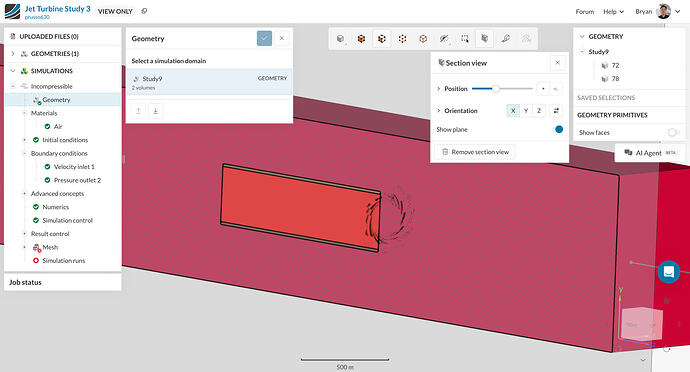Click the copy icon next to VIEW ONLY
690x372 pixels.
click(x=144, y=11)
